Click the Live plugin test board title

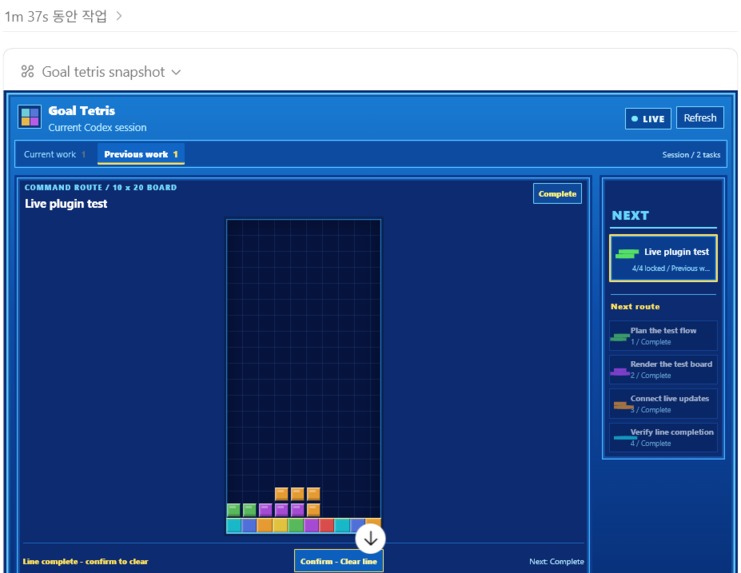66,204
